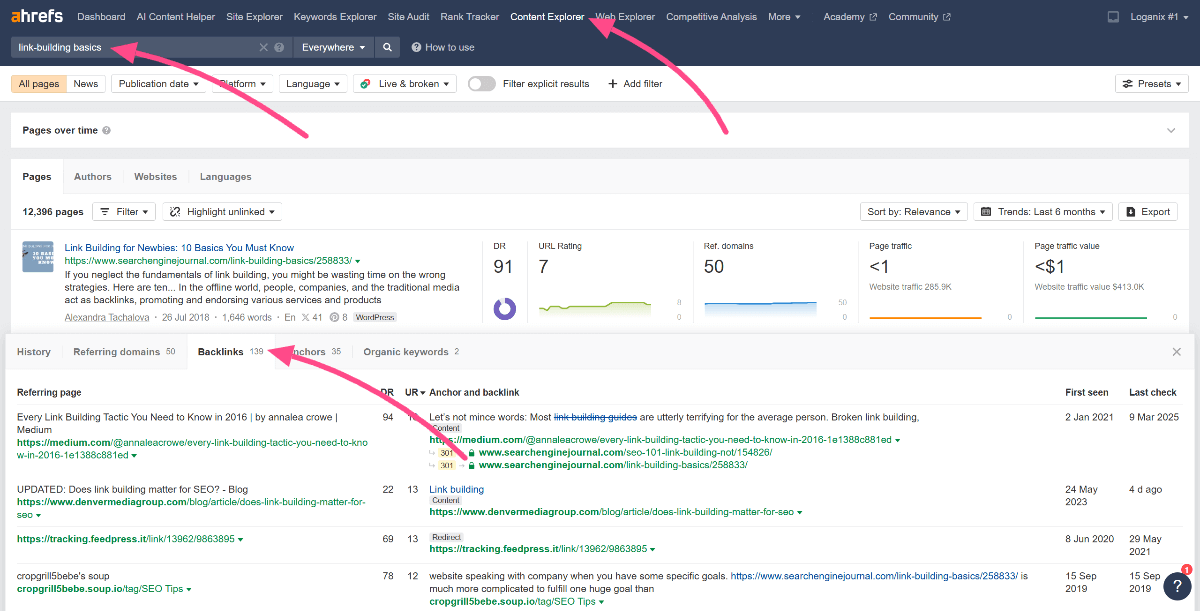Click the Academy external link icon
The width and height of the screenshot is (1200, 611).
tap(873, 17)
